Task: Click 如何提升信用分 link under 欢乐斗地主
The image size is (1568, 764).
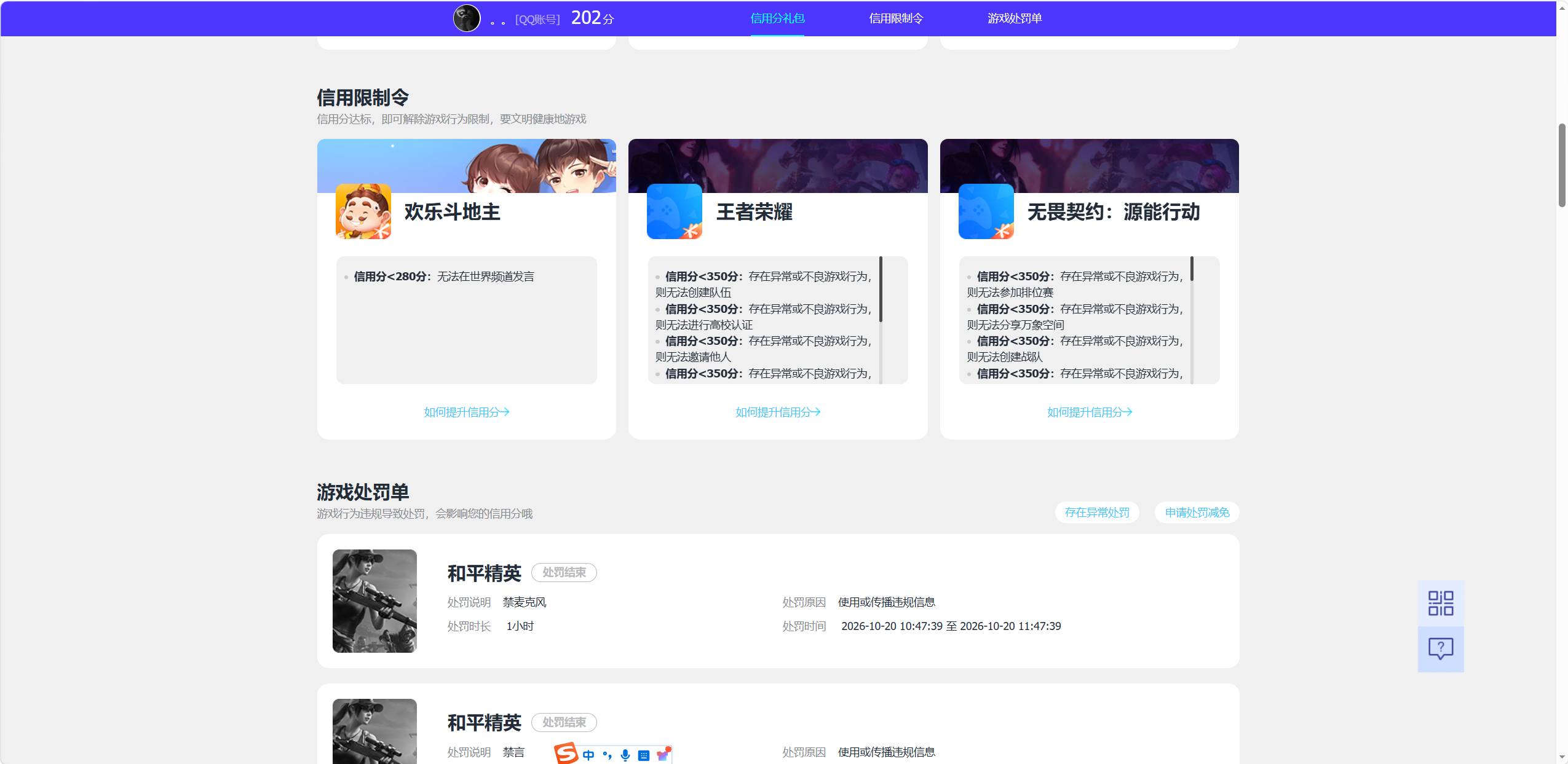Action: 467,412
